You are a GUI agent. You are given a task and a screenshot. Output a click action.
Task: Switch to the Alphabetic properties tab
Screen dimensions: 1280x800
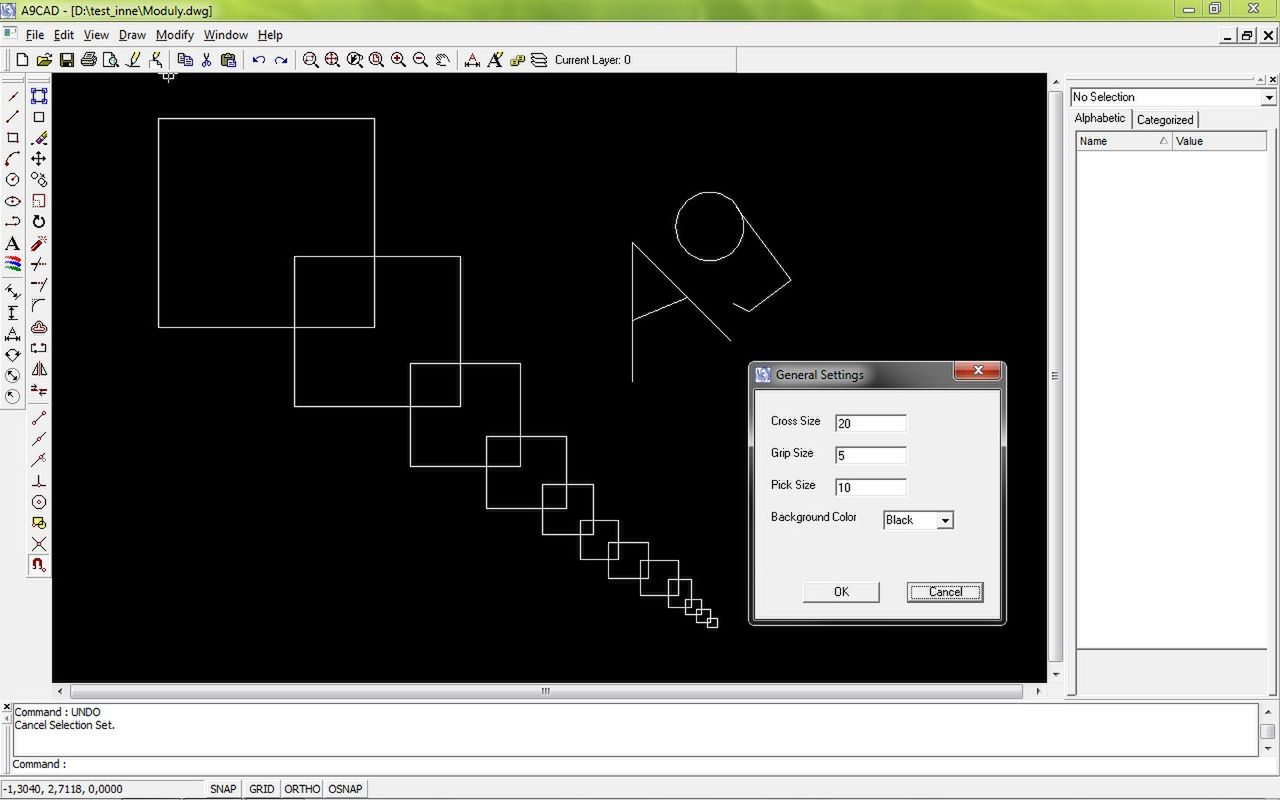click(x=1100, y=118)
